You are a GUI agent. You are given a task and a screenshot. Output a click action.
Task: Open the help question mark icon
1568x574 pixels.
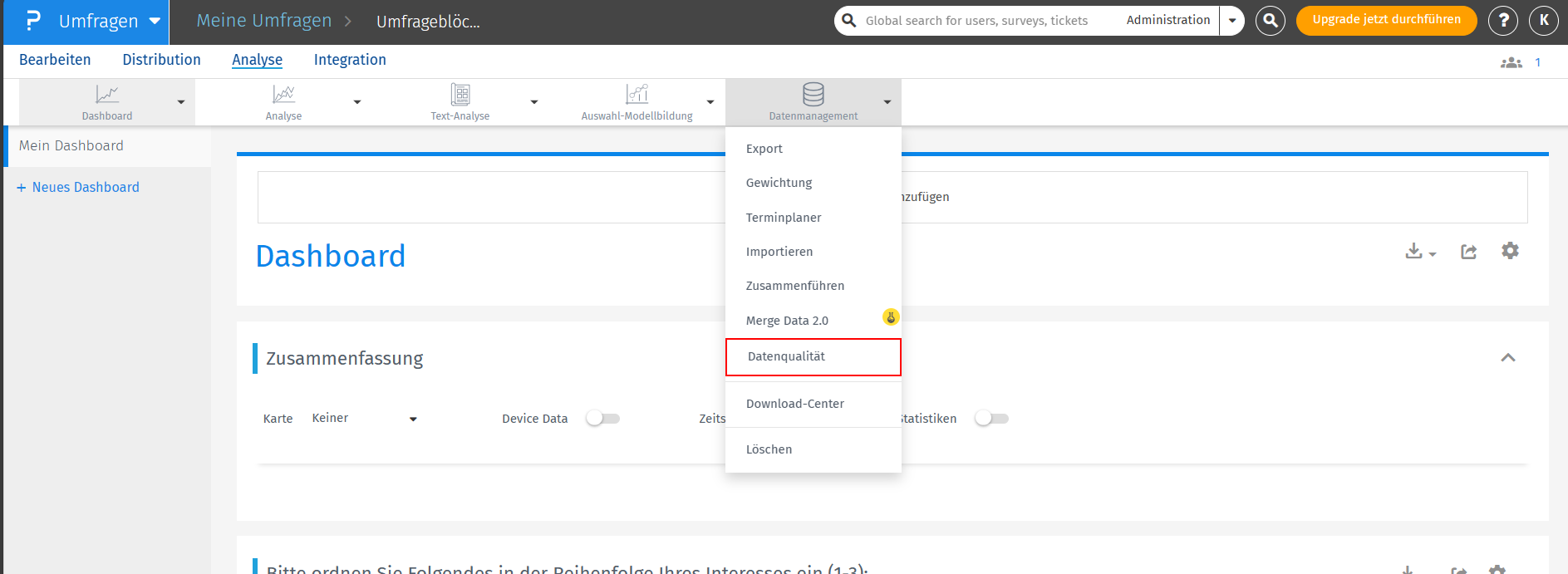point(1502,21)
